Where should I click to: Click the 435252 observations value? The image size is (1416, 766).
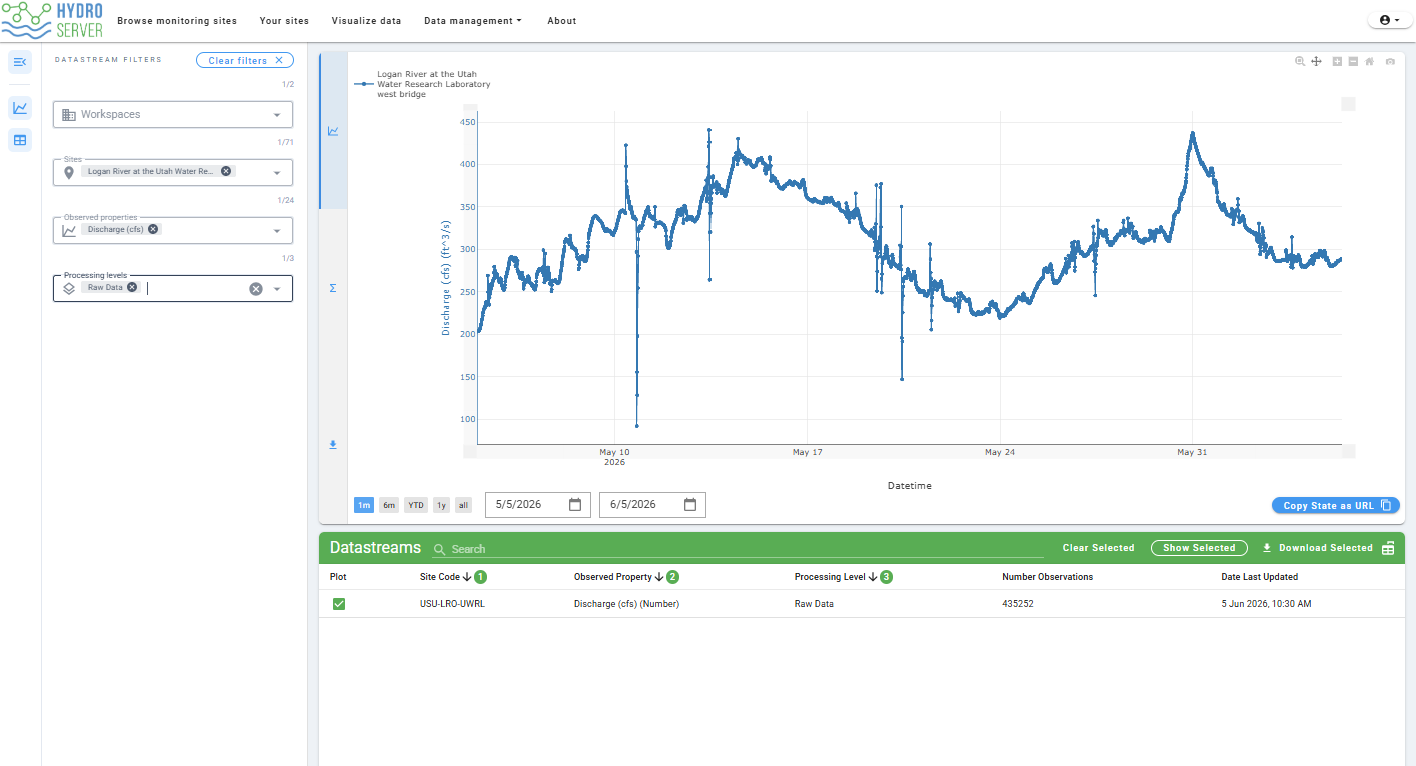1020,604
